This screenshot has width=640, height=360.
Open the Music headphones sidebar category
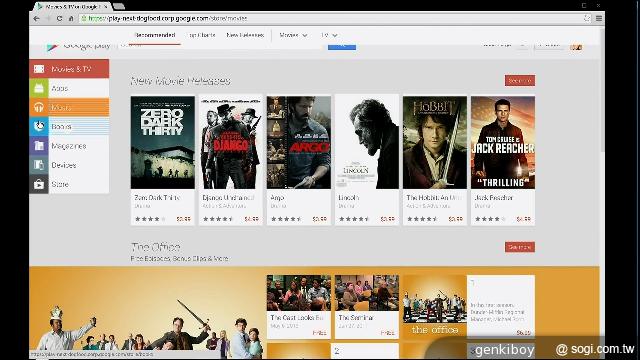point(69,107)
